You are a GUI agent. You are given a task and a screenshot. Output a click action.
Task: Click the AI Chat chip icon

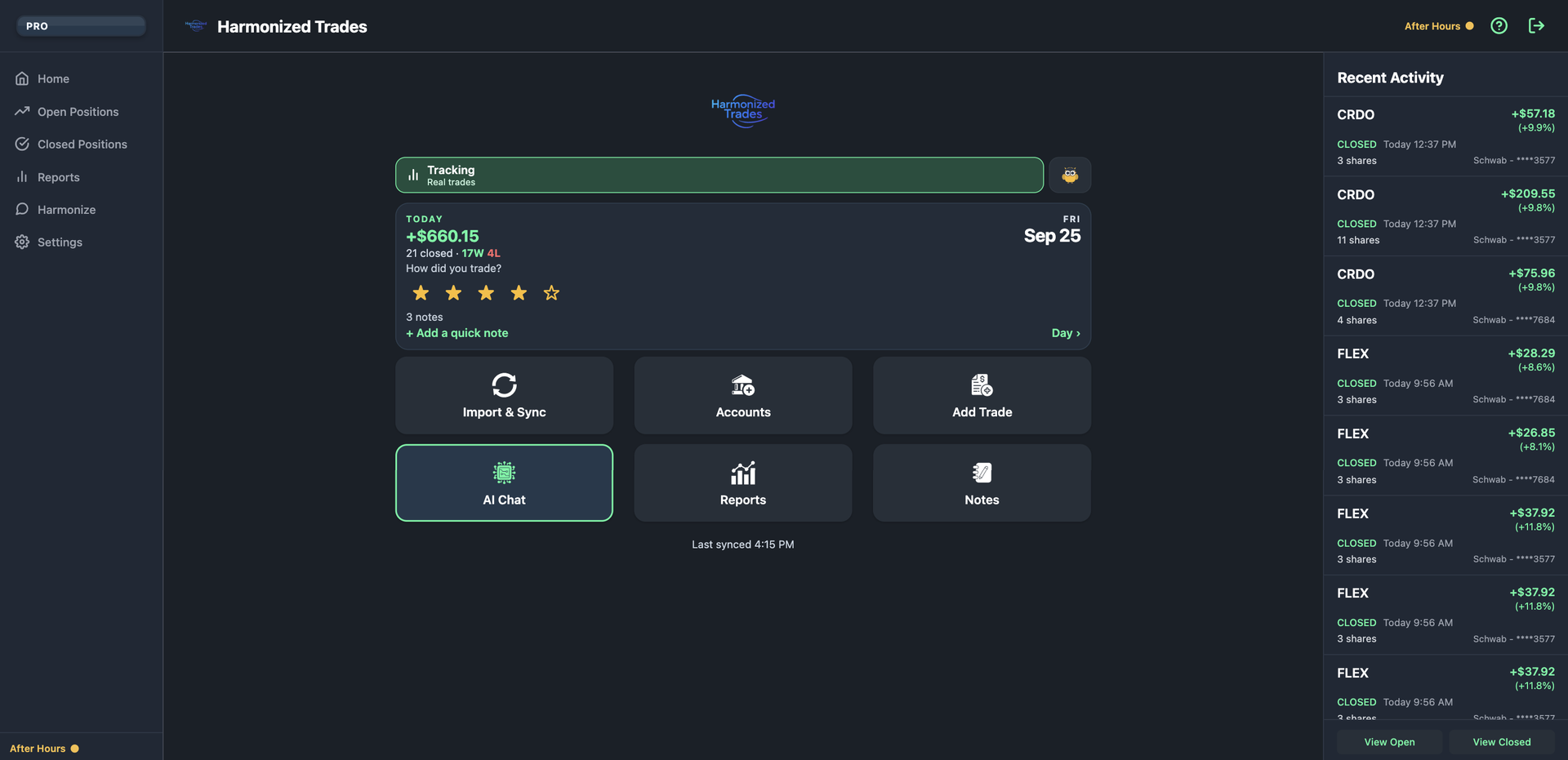(x=504, y=472)
